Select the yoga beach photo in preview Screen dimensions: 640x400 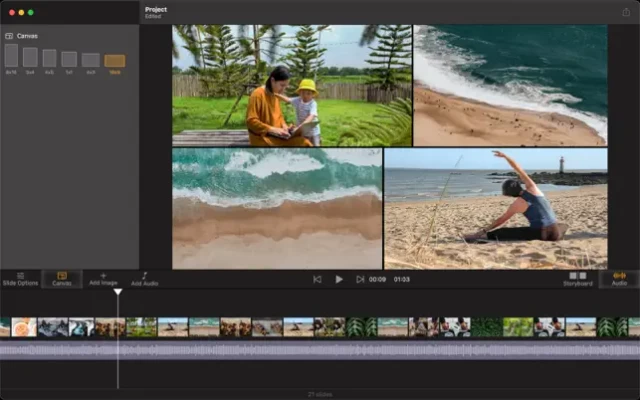[x=495, y=209]
